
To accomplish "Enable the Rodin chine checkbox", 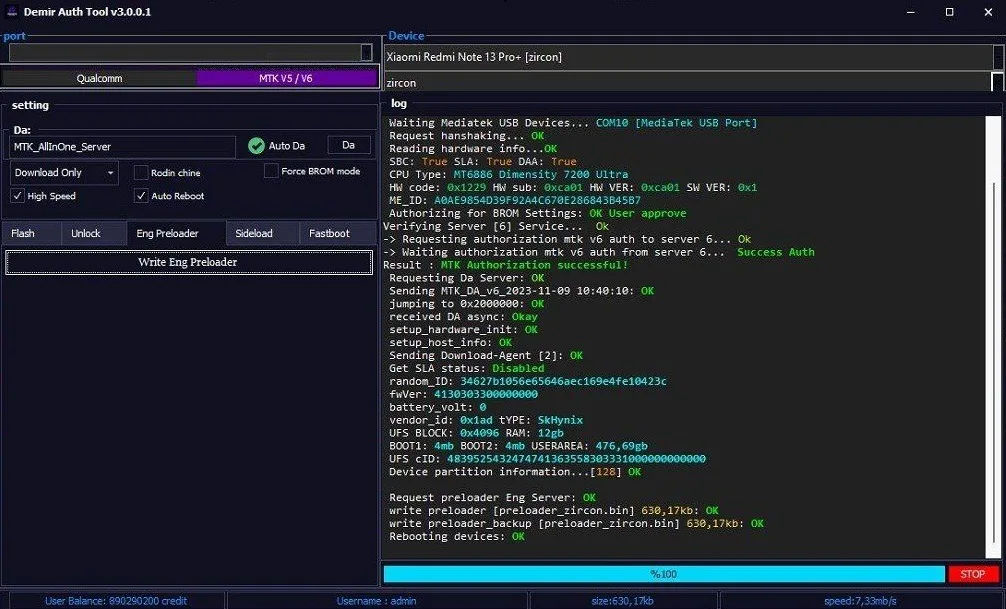I will pyautogui.click(x=141, y=172).
